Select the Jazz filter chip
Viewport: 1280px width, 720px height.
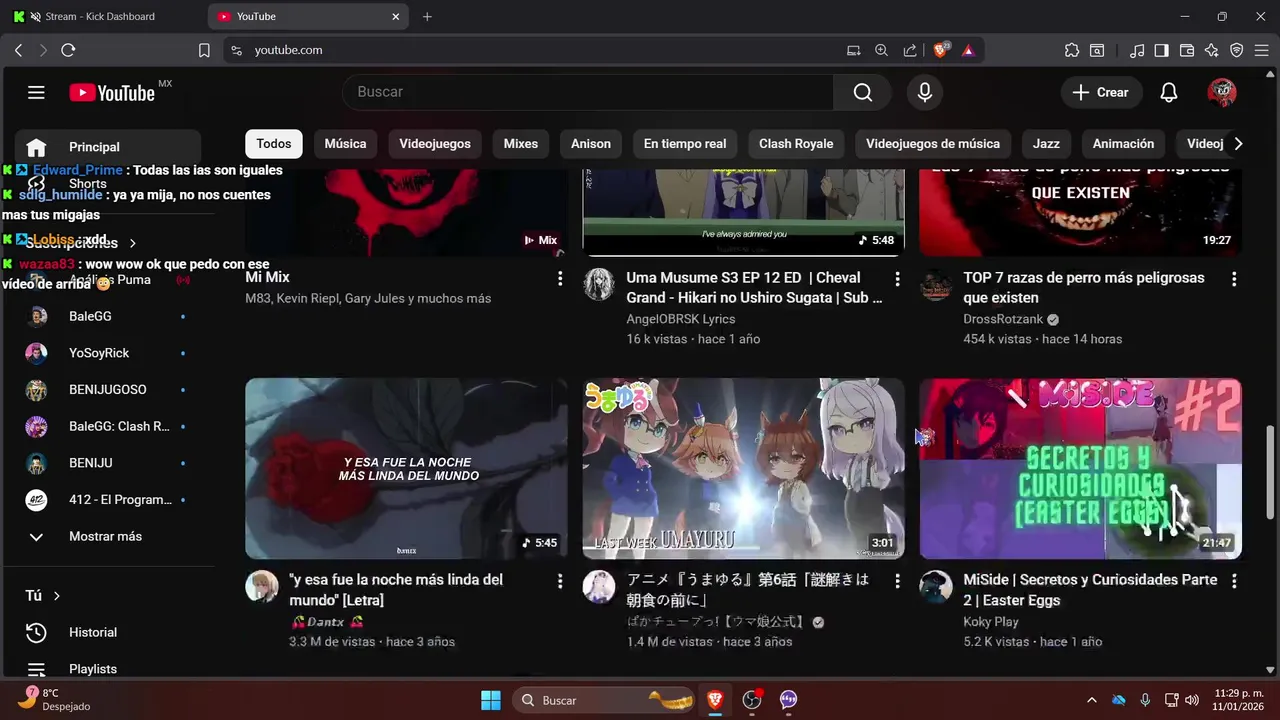coord(1046,144)
